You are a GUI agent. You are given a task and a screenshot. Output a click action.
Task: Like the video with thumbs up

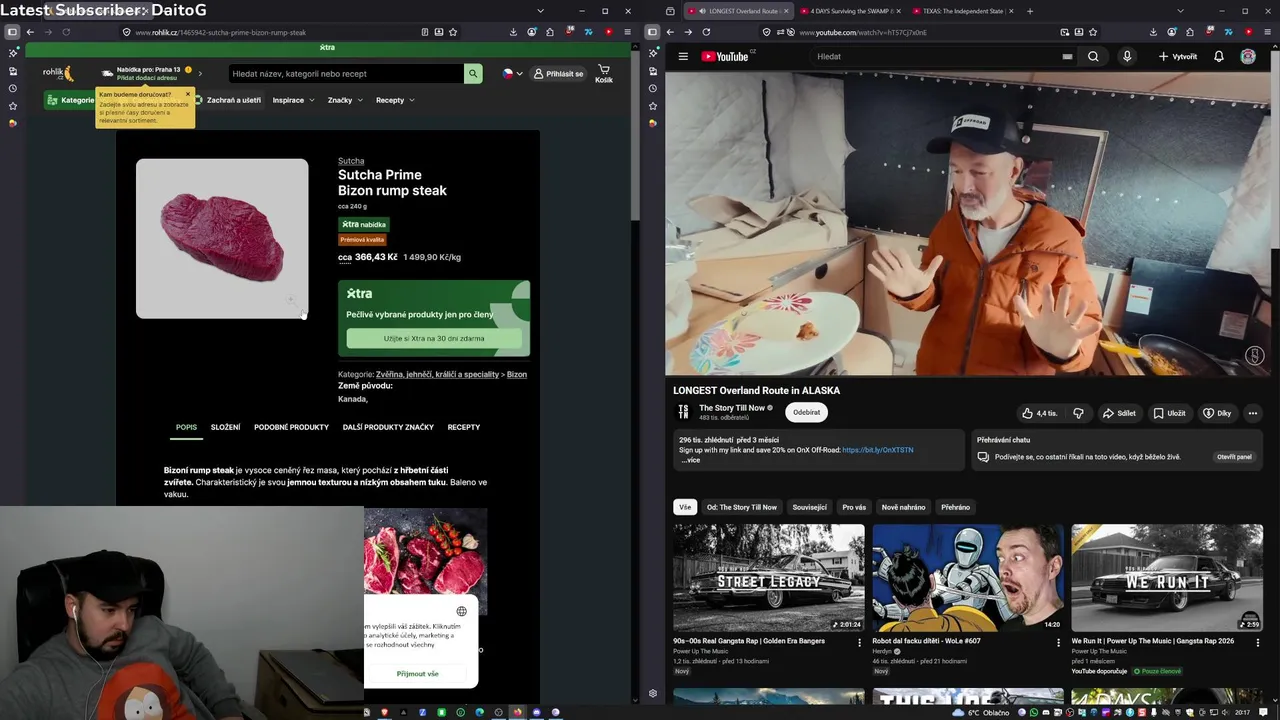tap(1038, 413)
